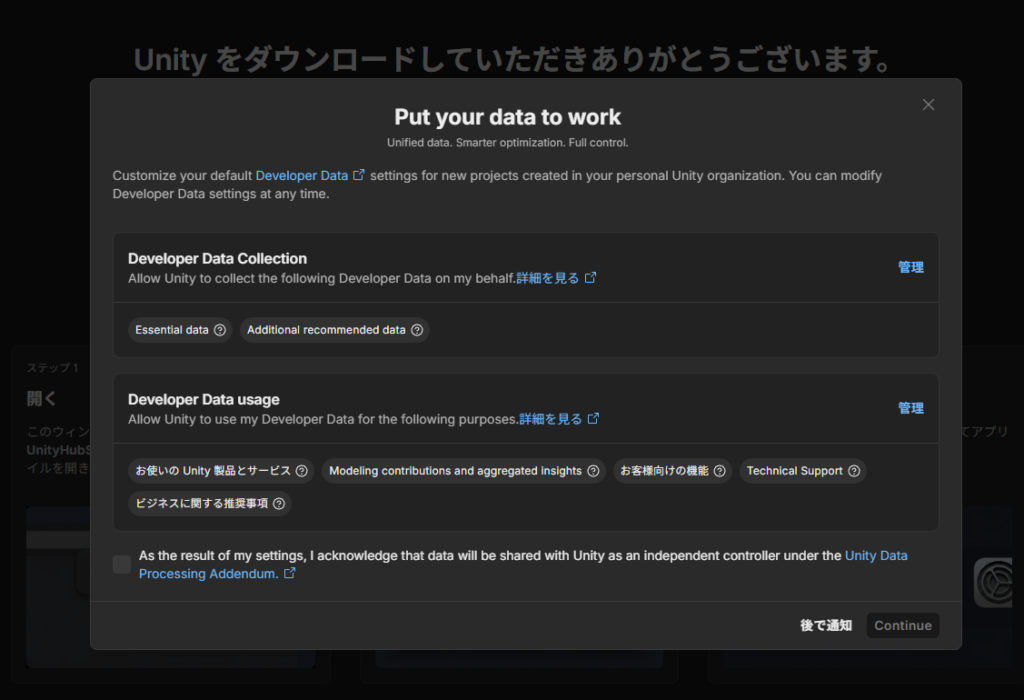
Task: Click help icon on お客様向けの機能 chip
Action: tap(720, 471)
